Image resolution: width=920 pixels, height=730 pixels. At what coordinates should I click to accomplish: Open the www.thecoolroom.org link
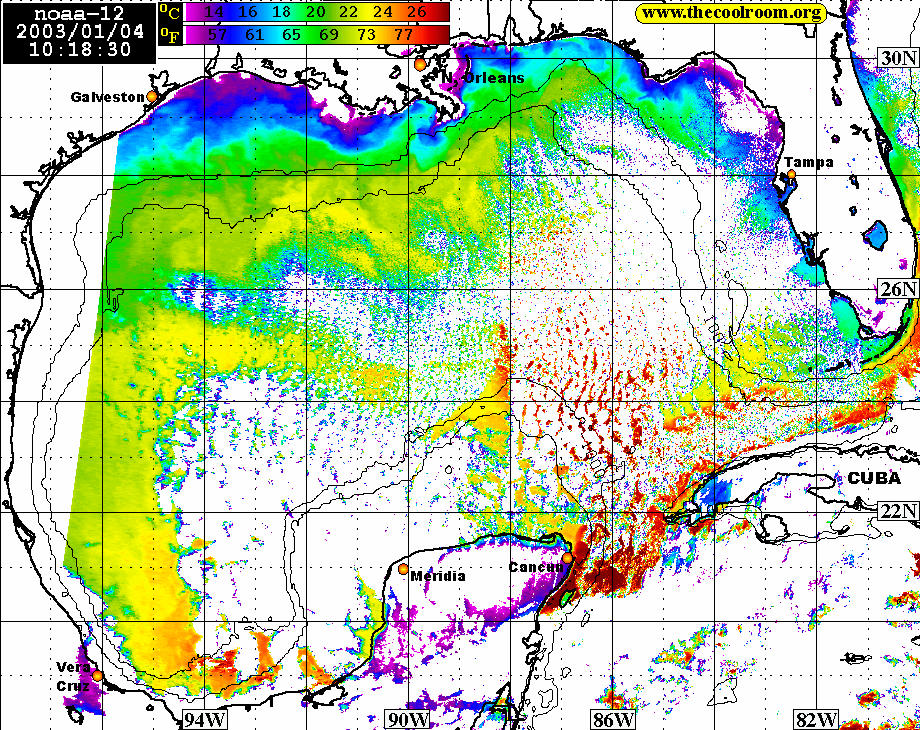coord(731,13)
